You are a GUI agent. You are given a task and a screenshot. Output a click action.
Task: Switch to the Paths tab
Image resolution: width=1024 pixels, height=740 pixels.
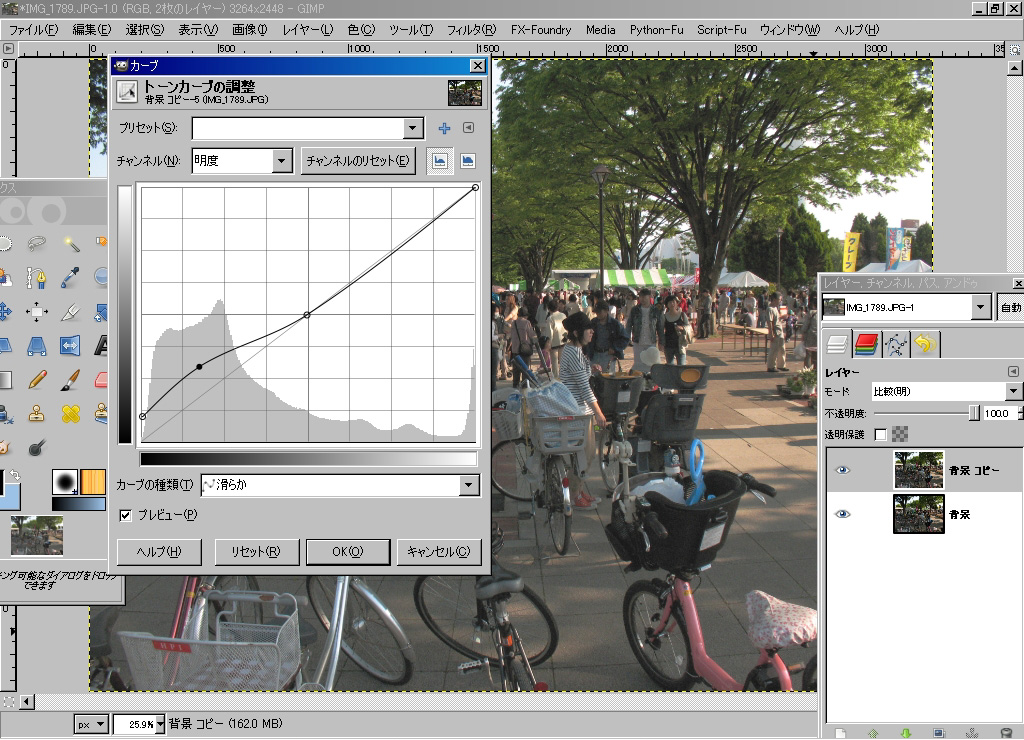895,344
